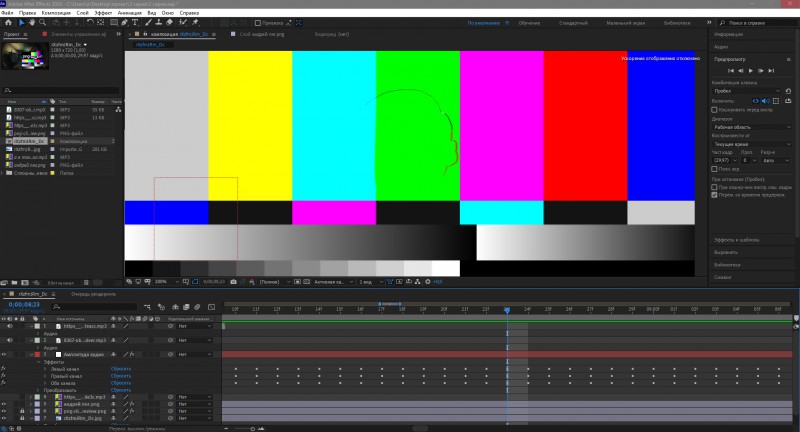Viewport: 800px width, 432px height.
Task: Open the Эффект menu
Action: click(103, 13)
